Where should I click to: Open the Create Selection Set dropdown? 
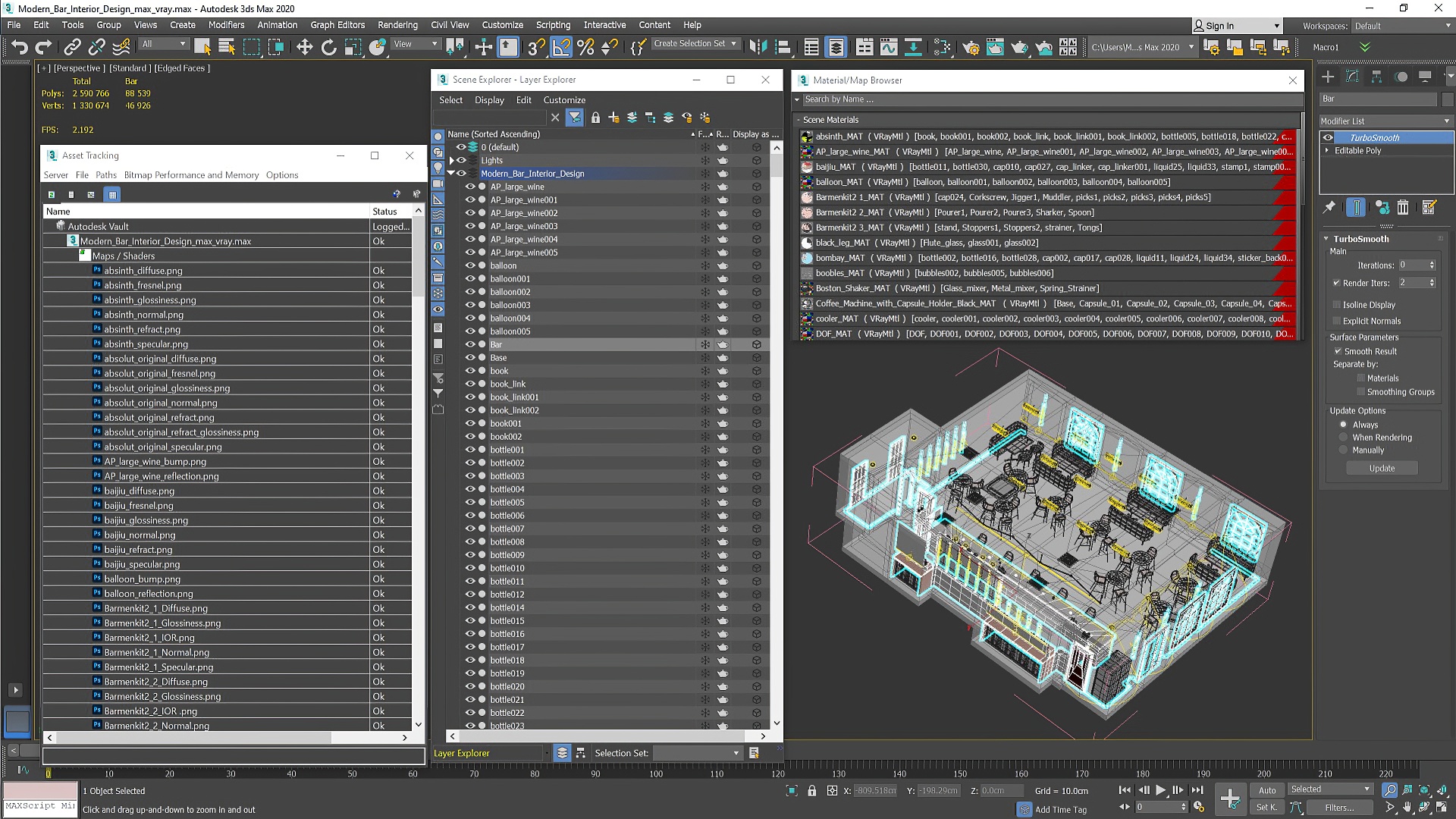click(695, 44)
